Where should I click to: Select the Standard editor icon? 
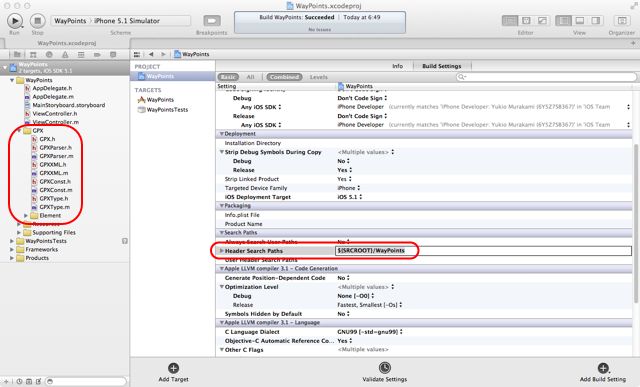pos(509,20)
